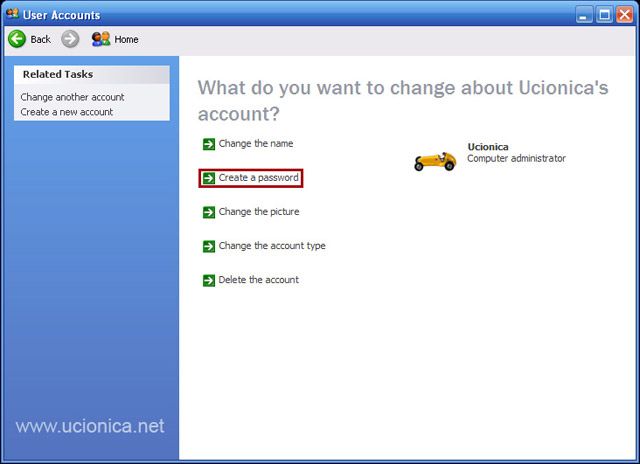Open 'Change another account' in Related Tasks
Screen dimensions: 640x464
click(x=72, y=97)
